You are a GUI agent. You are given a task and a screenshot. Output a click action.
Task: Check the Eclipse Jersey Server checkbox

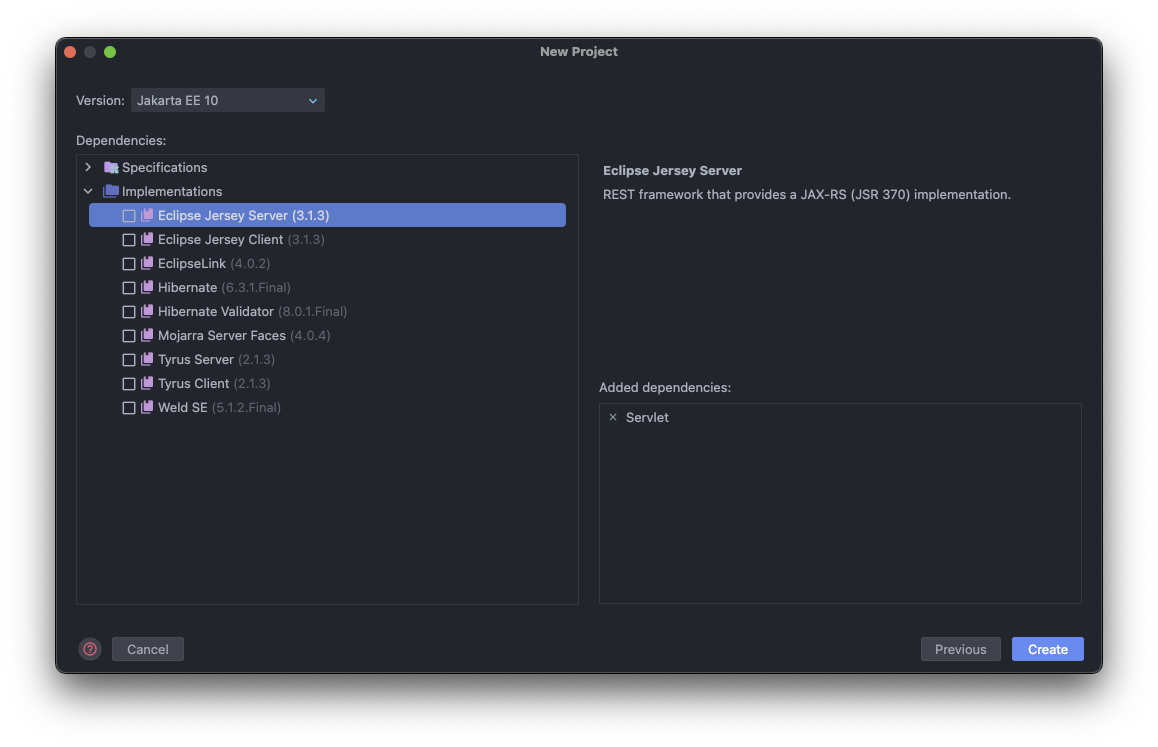click(x=128, y=215)
